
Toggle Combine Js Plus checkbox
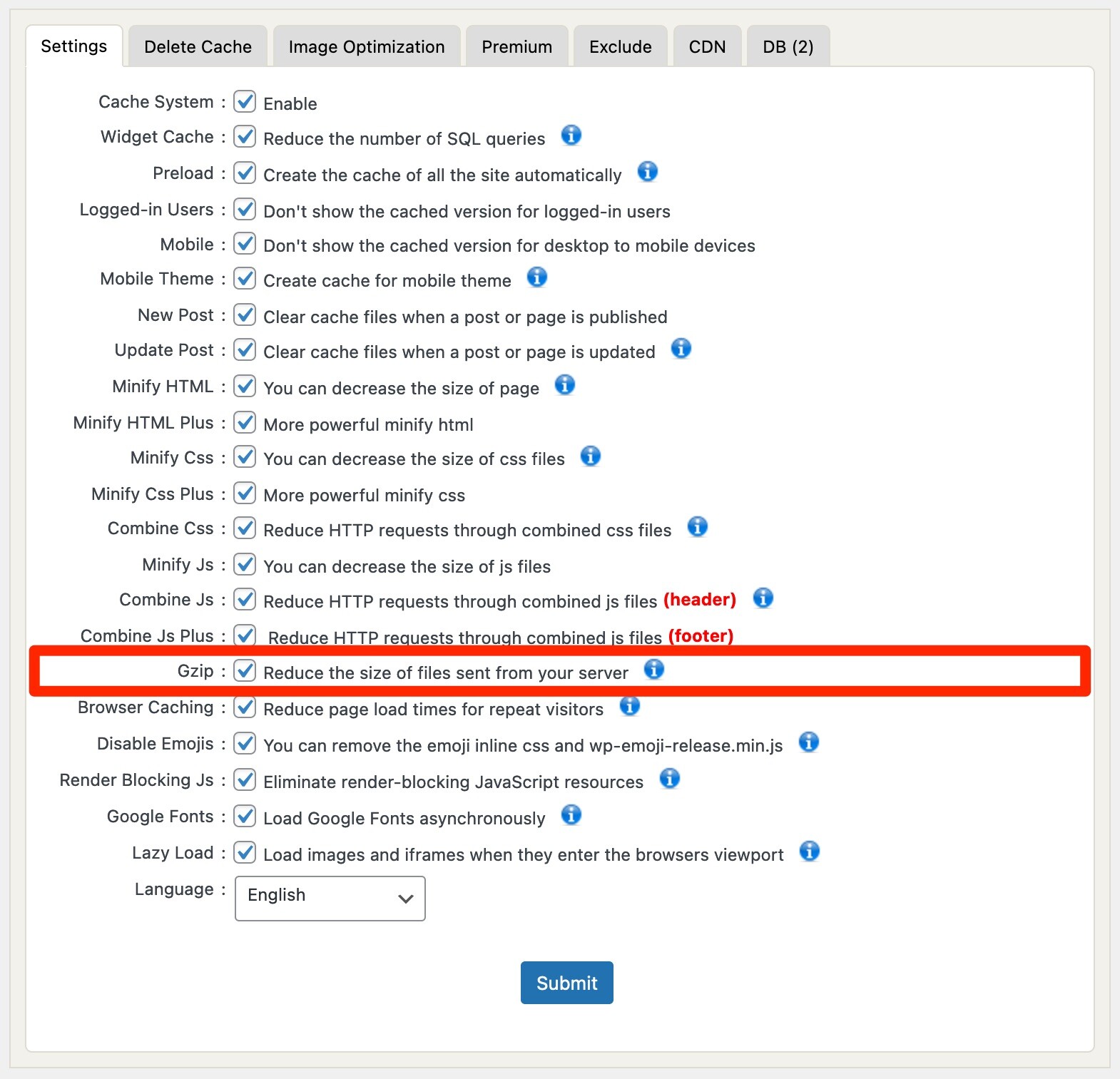pos(245,635)
